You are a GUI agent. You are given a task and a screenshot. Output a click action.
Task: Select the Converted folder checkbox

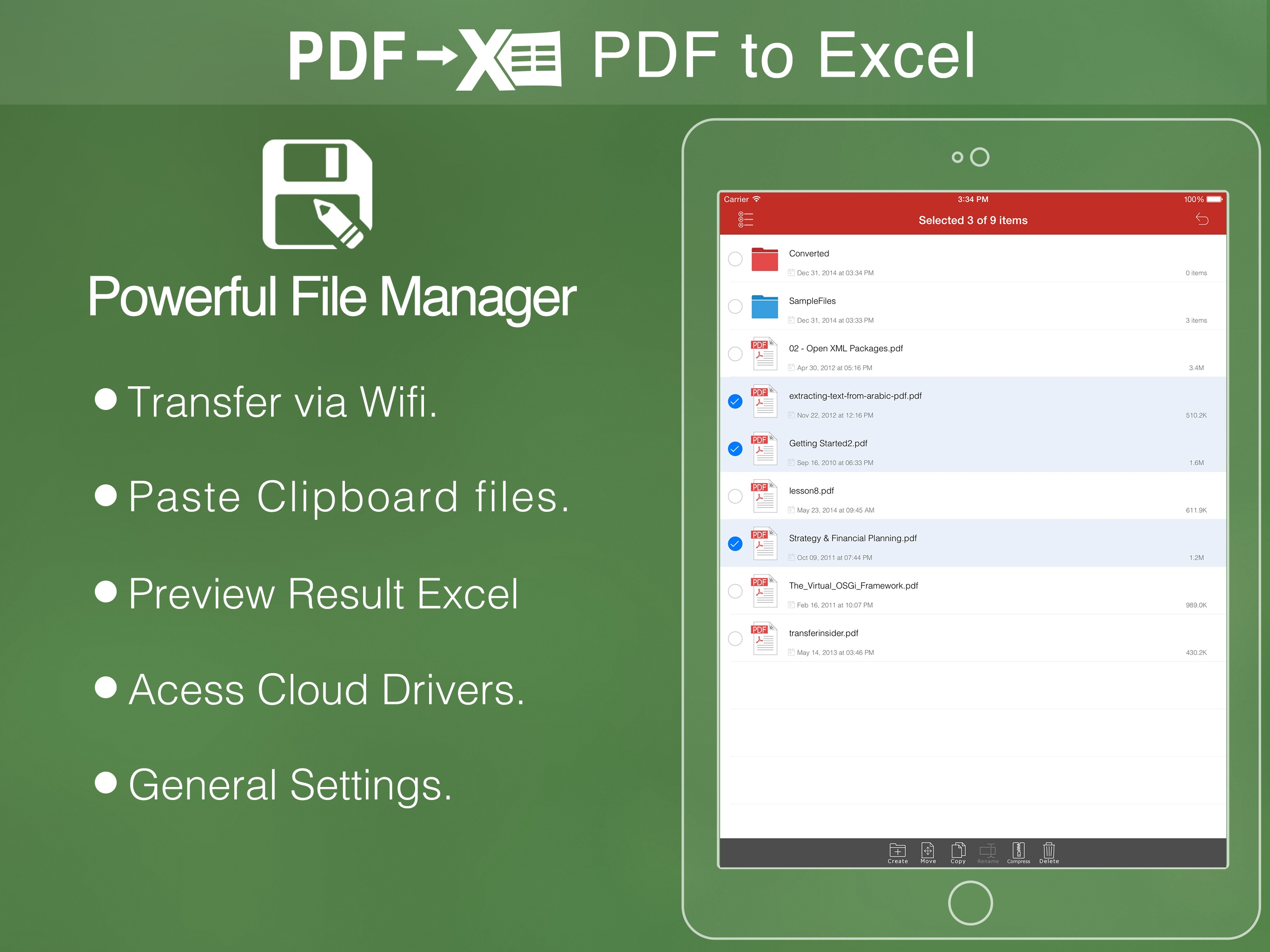[735, 259]
